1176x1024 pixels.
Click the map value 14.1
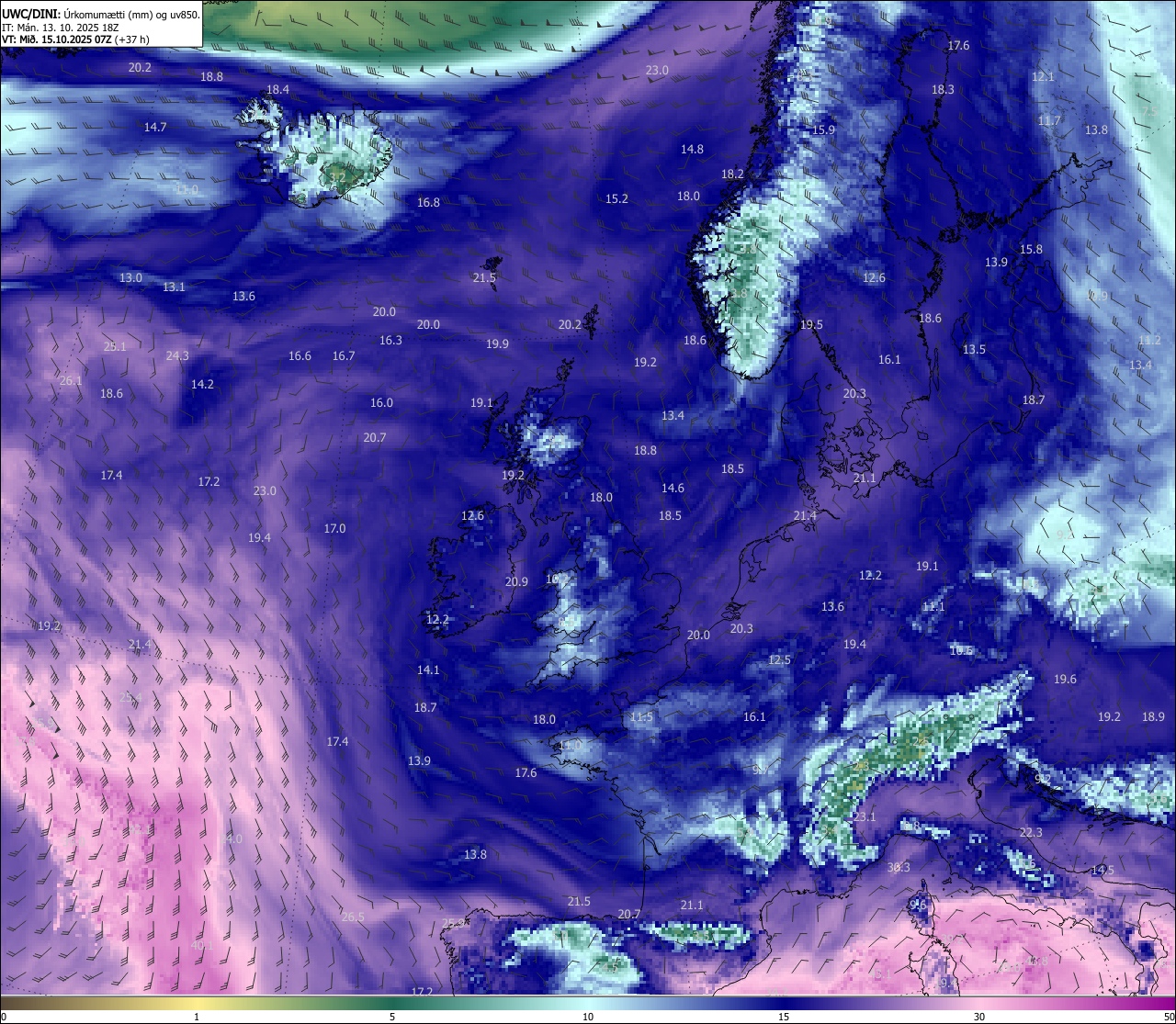tap(428, 670)
